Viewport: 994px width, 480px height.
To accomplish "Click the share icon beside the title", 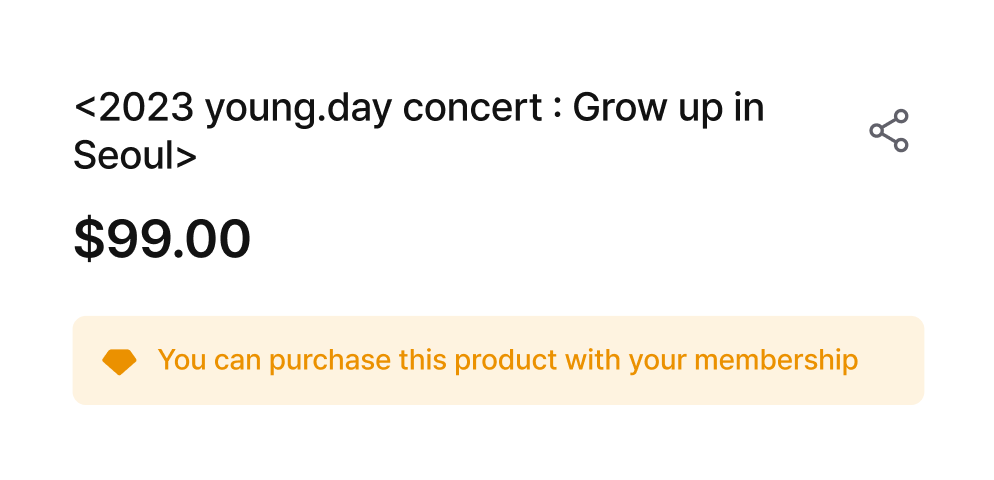I will (889, 131).
